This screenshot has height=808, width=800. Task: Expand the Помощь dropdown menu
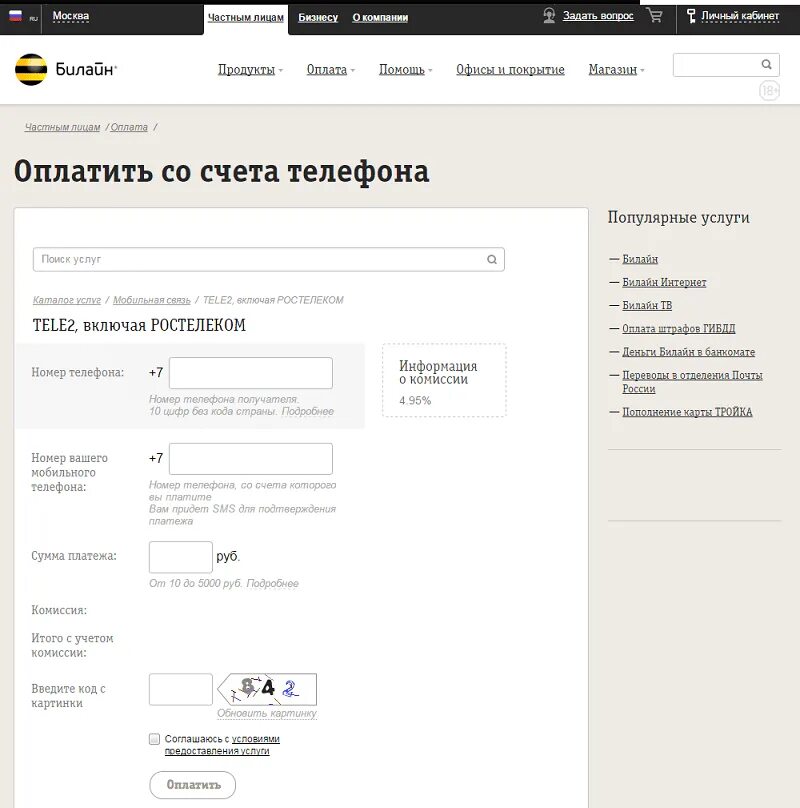pos(406,70)
